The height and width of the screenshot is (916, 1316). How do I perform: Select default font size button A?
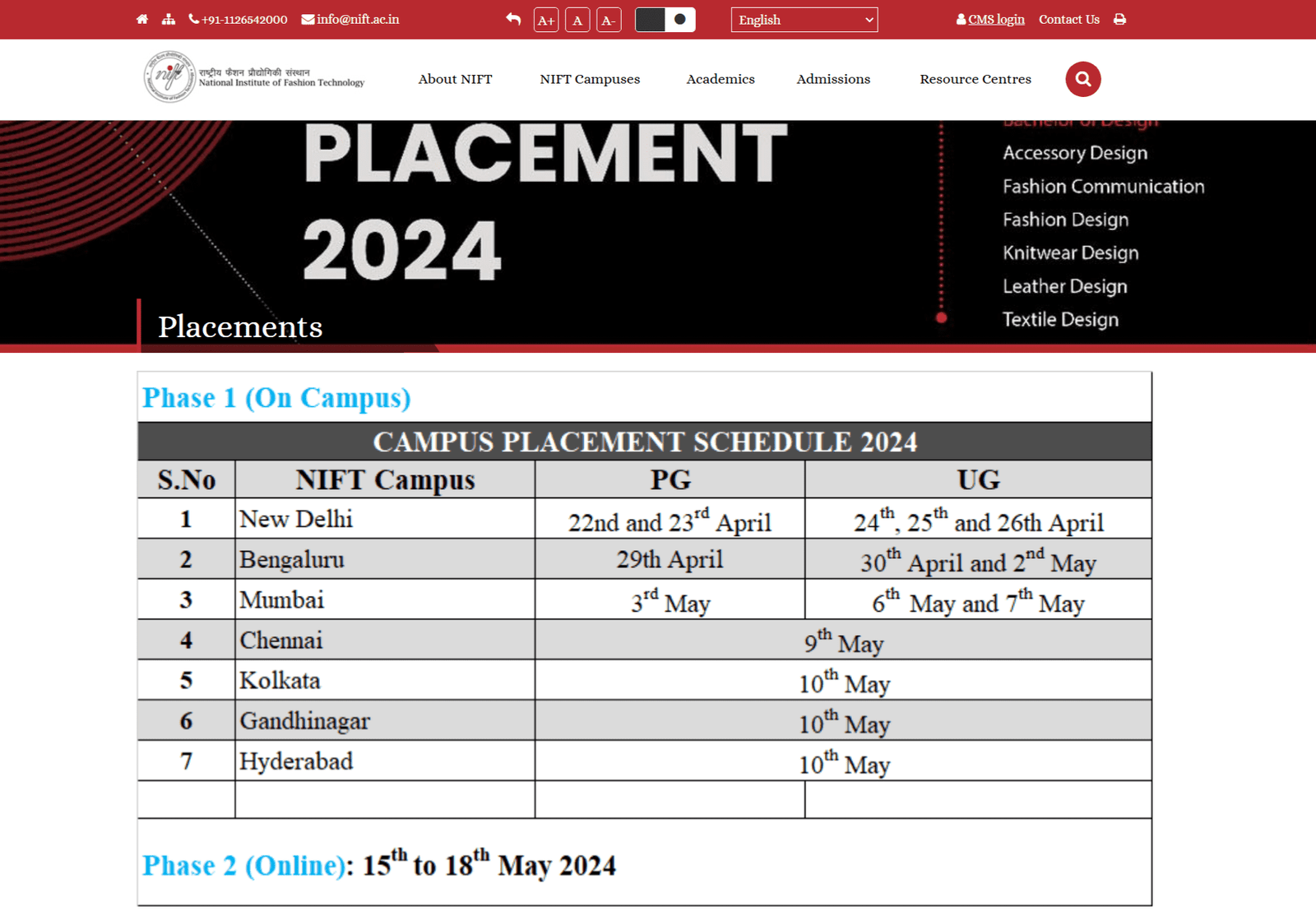pyautogui.click(x=577, y=19)
